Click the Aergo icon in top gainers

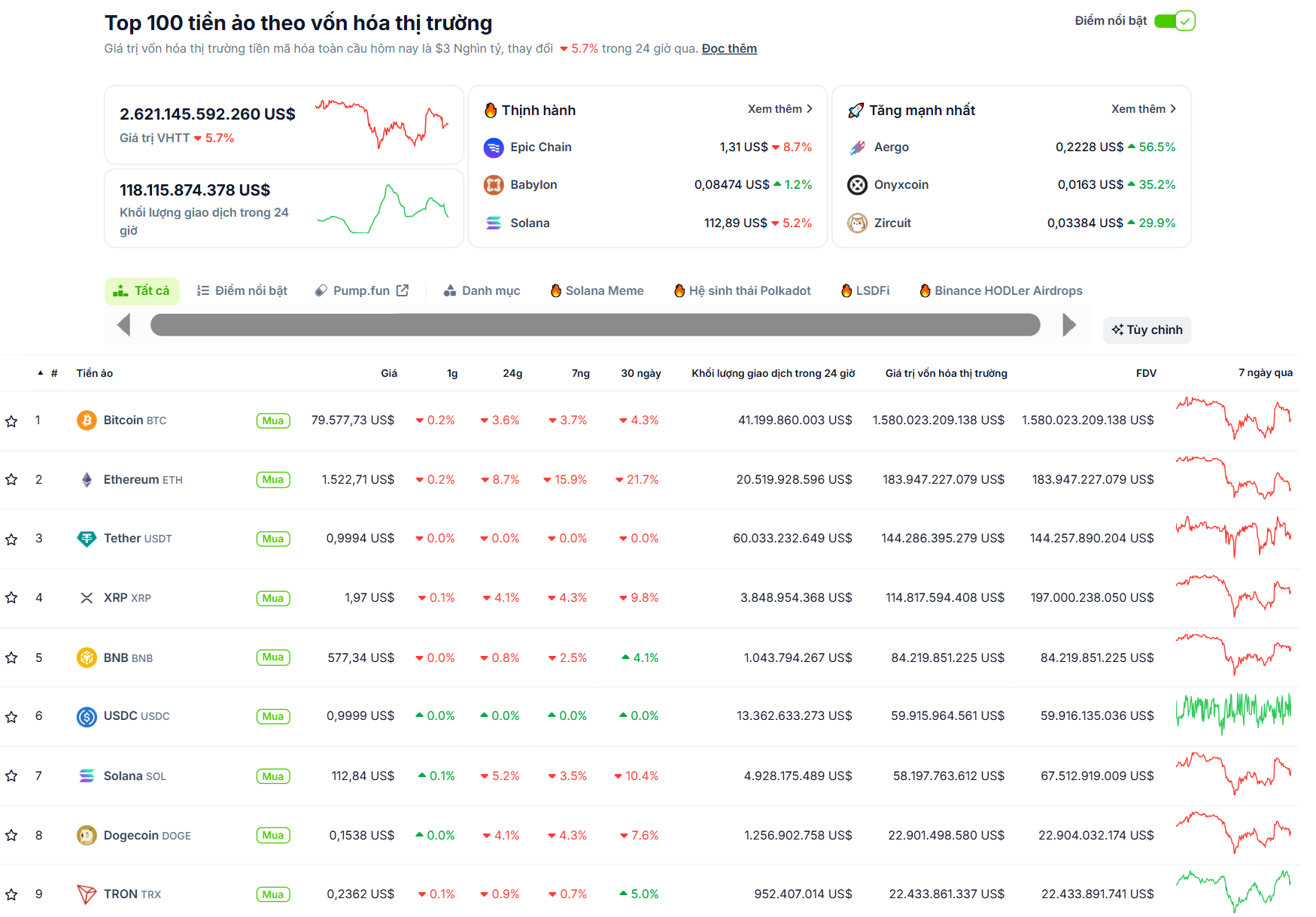point(857,147)
